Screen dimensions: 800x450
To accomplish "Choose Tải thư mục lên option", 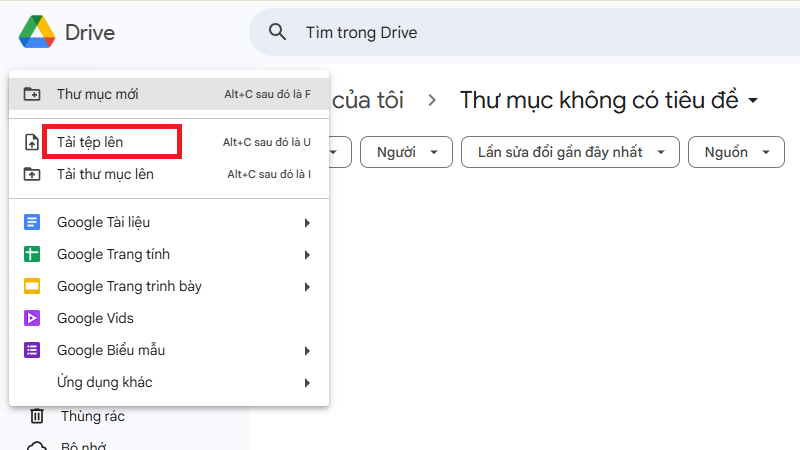I will tap(105, 174).
